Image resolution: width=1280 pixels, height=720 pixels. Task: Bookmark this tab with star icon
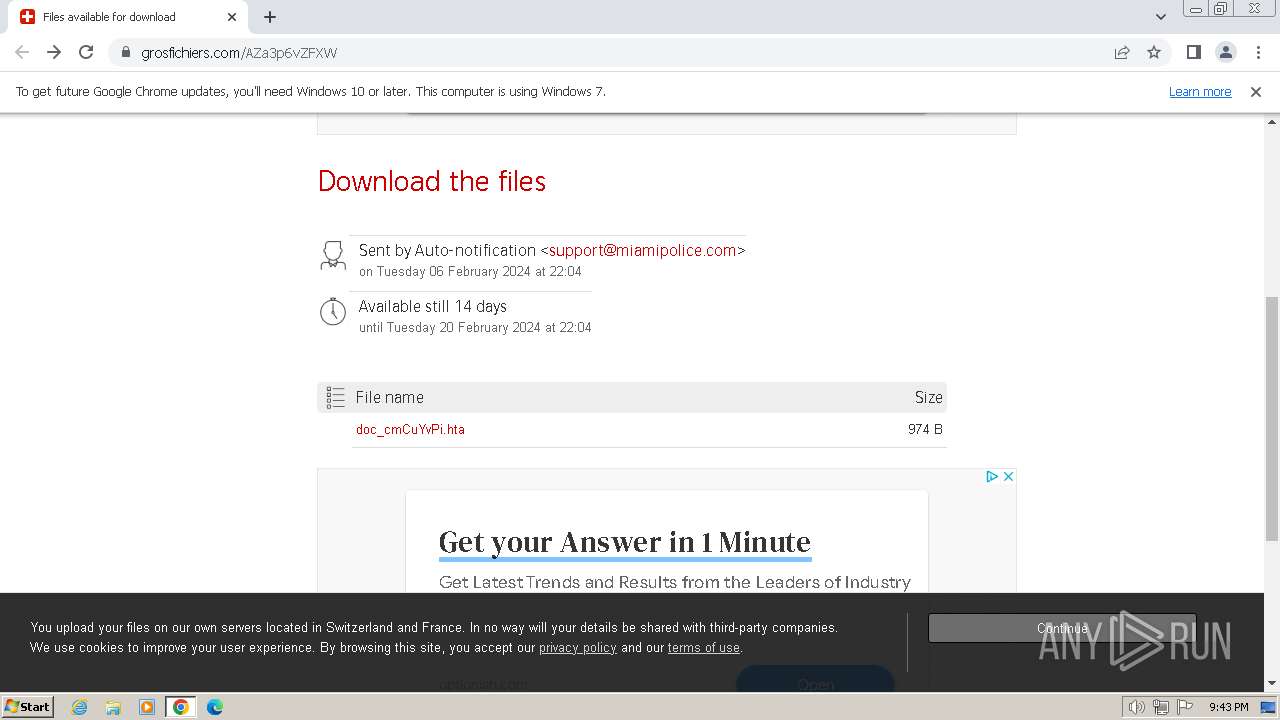pyautogui.click(x=1154, y=52)
